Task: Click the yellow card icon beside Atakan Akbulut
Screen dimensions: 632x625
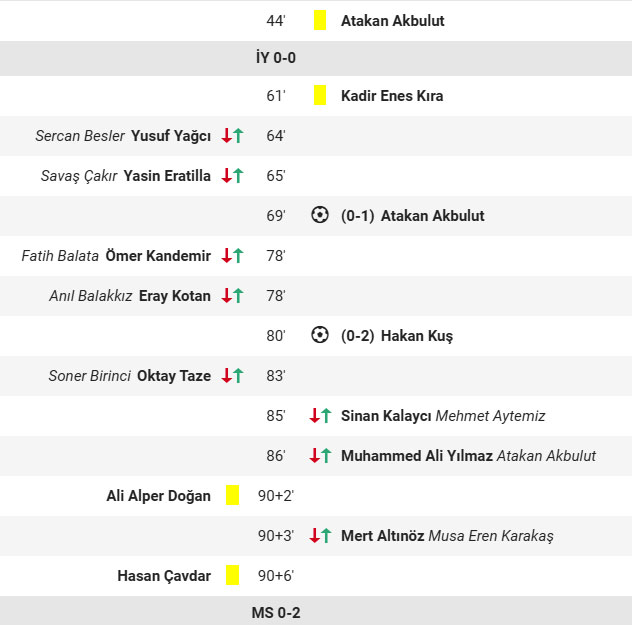Action: pyautogui.click(x=320, y=20)
